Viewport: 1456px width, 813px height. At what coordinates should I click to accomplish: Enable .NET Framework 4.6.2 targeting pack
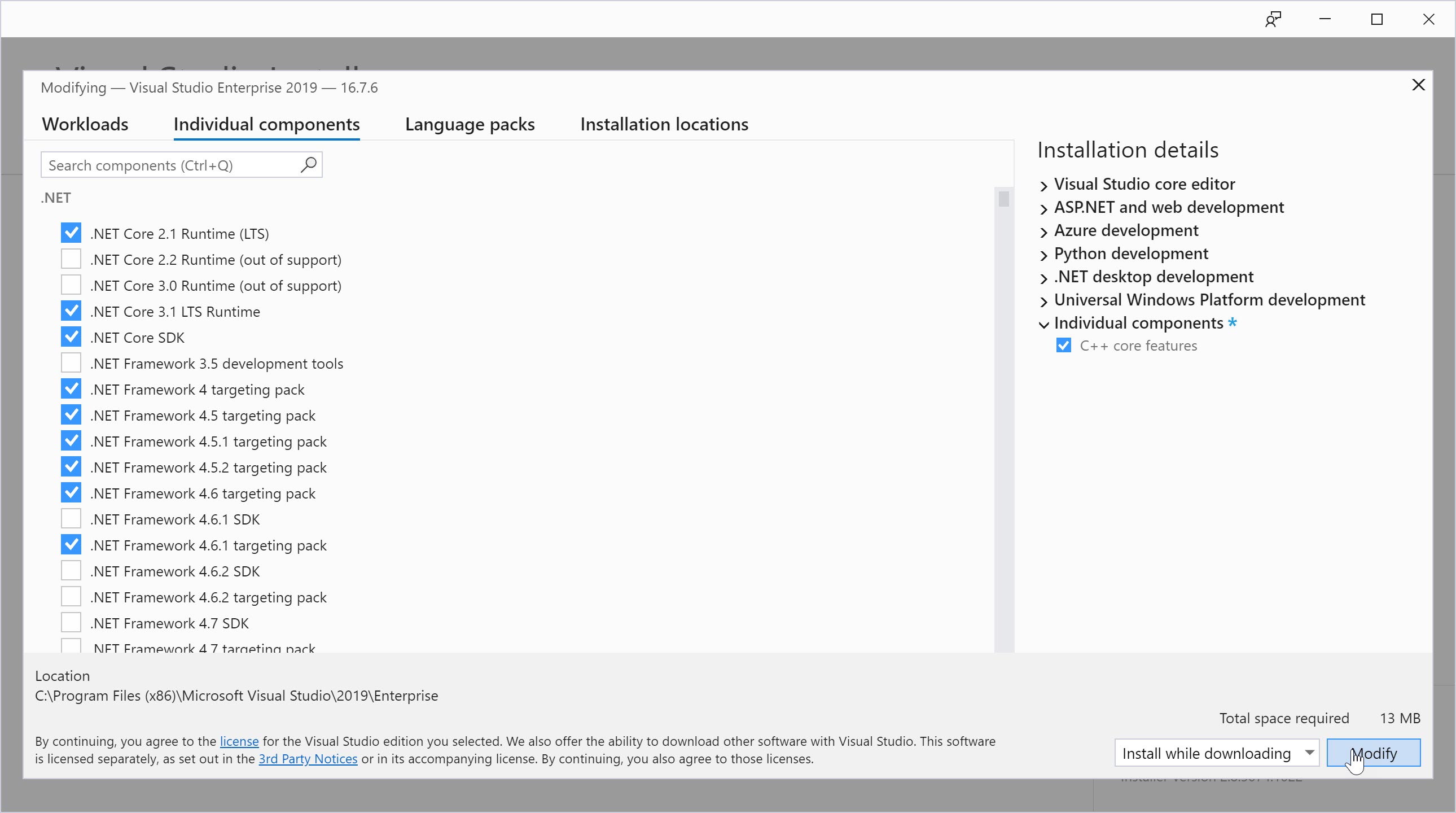click(71, 597)
